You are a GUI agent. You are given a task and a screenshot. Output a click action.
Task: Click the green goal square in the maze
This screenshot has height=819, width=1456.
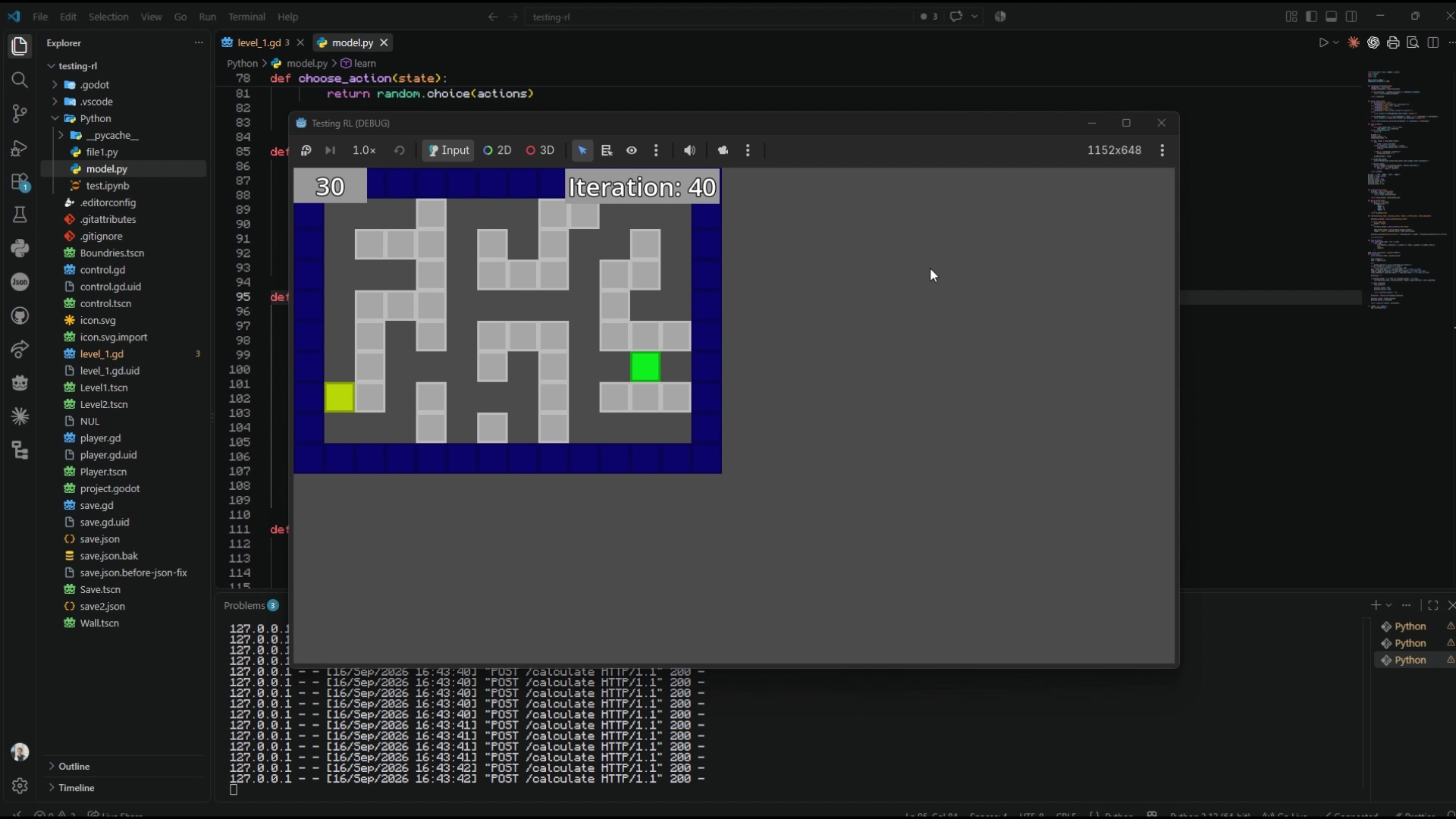pyautogui.click(x=645, y=367)
